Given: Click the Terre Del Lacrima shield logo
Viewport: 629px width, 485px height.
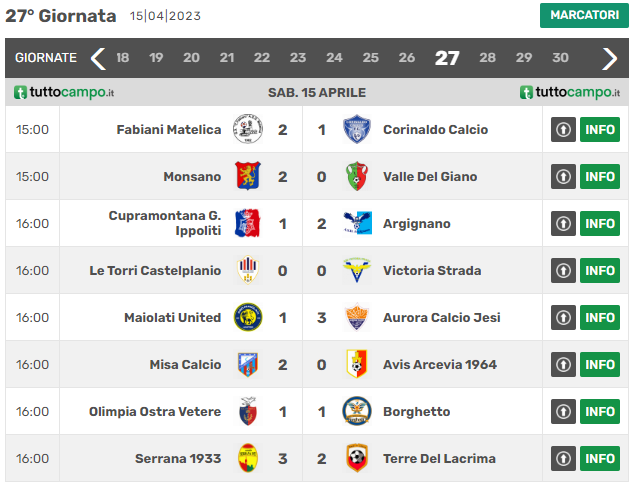Looking at the screenshot, I should (357, 458).
